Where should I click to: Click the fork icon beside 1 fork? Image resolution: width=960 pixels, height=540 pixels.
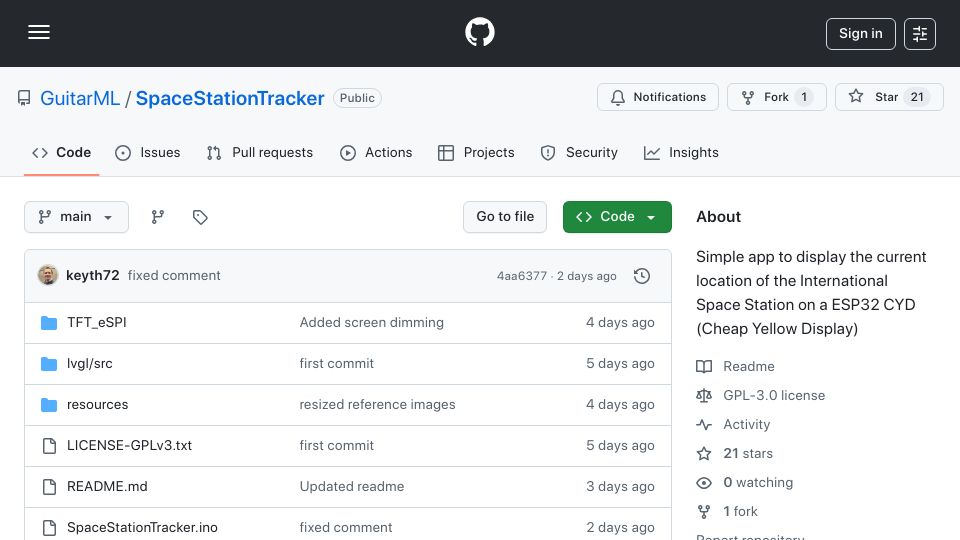[x=704, y=511]
